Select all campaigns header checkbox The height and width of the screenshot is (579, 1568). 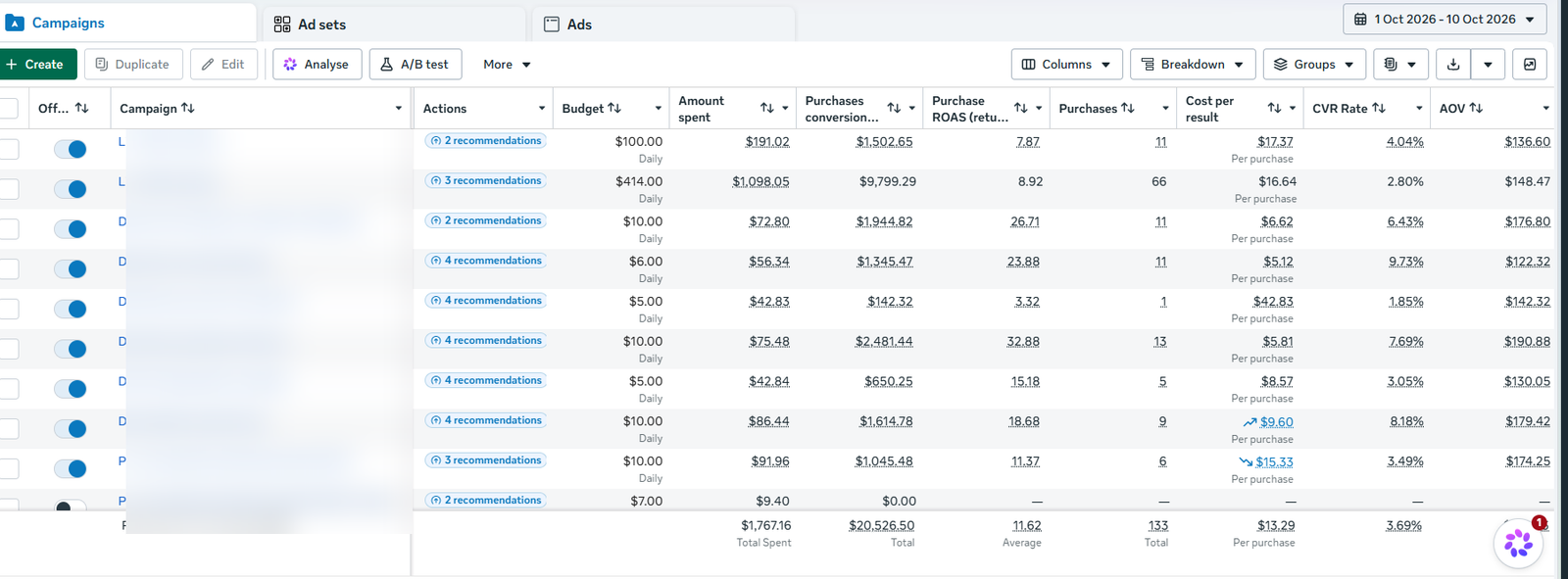click(9, 109)
